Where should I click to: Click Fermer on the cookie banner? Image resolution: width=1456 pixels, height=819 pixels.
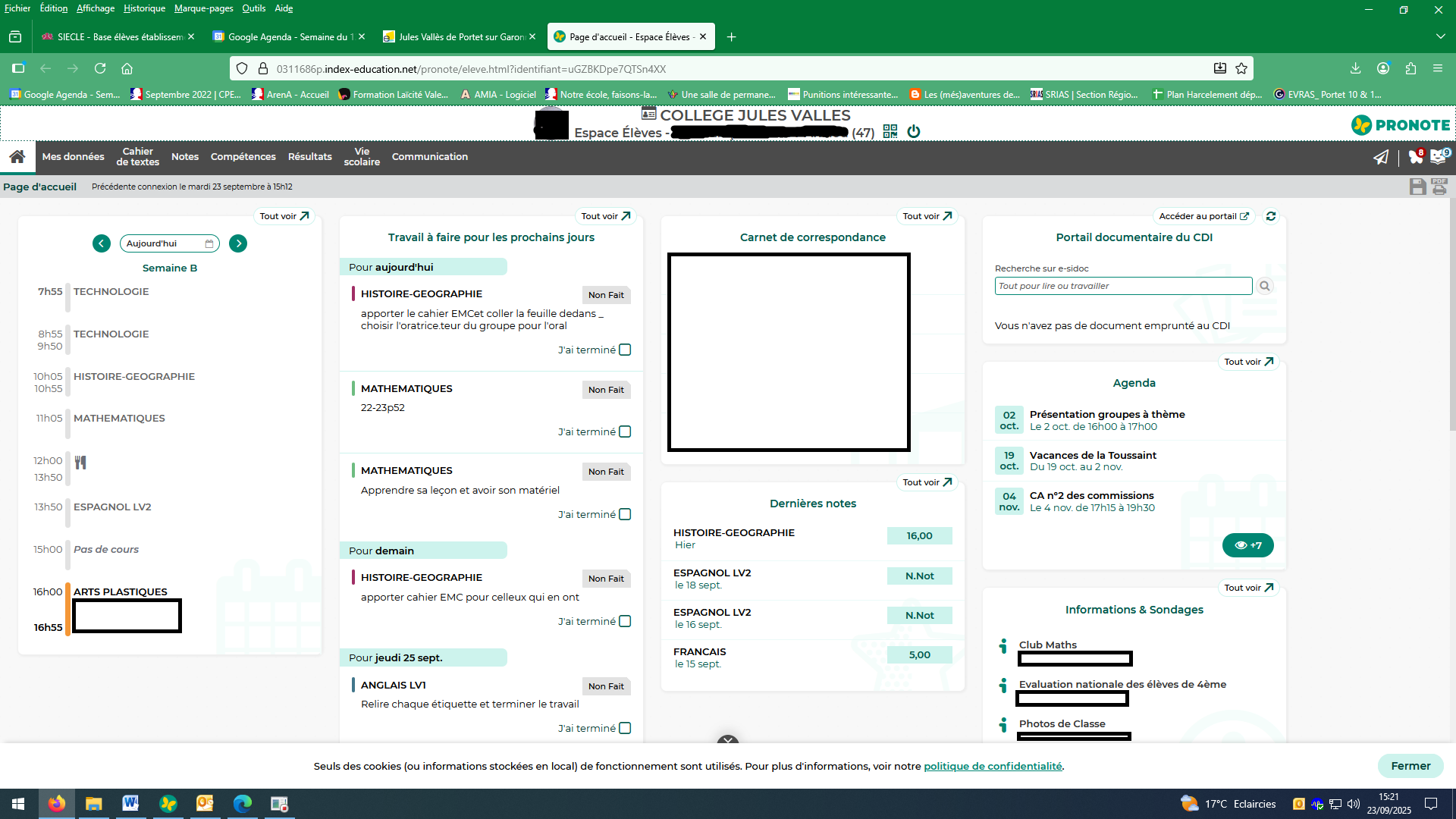click(1410, 766)
